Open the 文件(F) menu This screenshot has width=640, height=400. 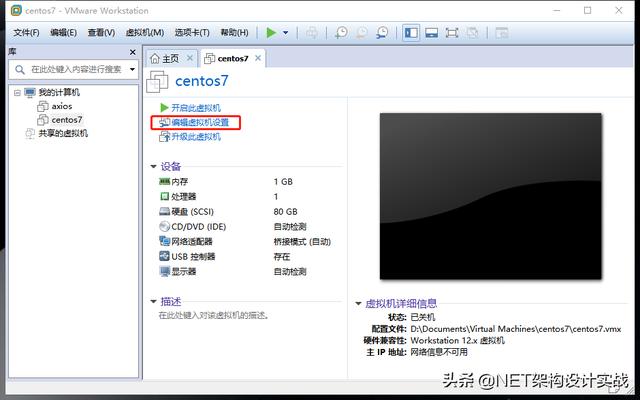tap(27, 33)
